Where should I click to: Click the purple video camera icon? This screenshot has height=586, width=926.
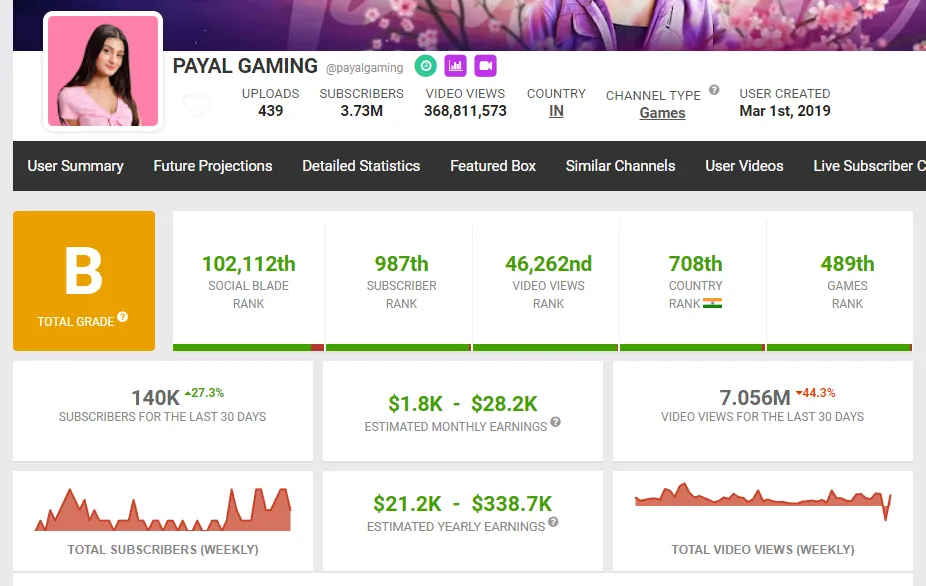485,65
